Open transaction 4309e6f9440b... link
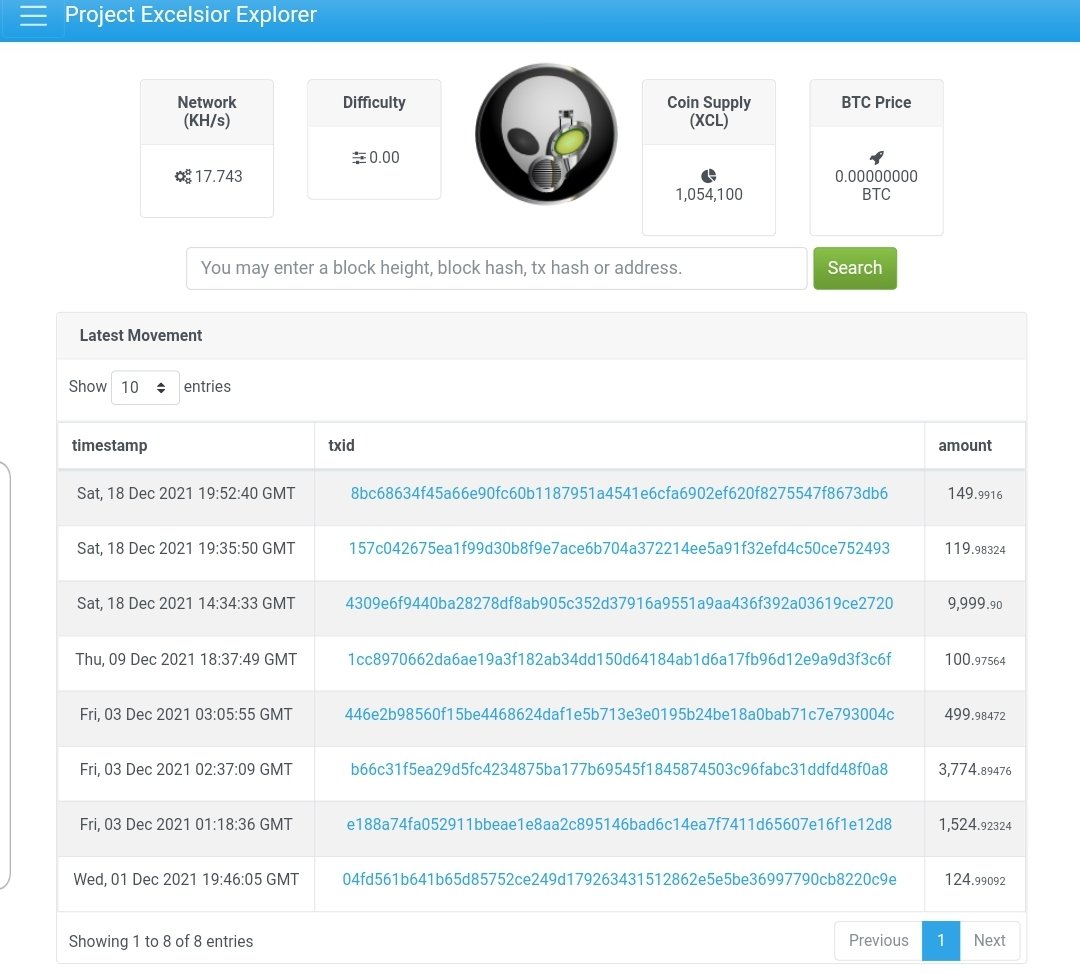 [619, 604]
